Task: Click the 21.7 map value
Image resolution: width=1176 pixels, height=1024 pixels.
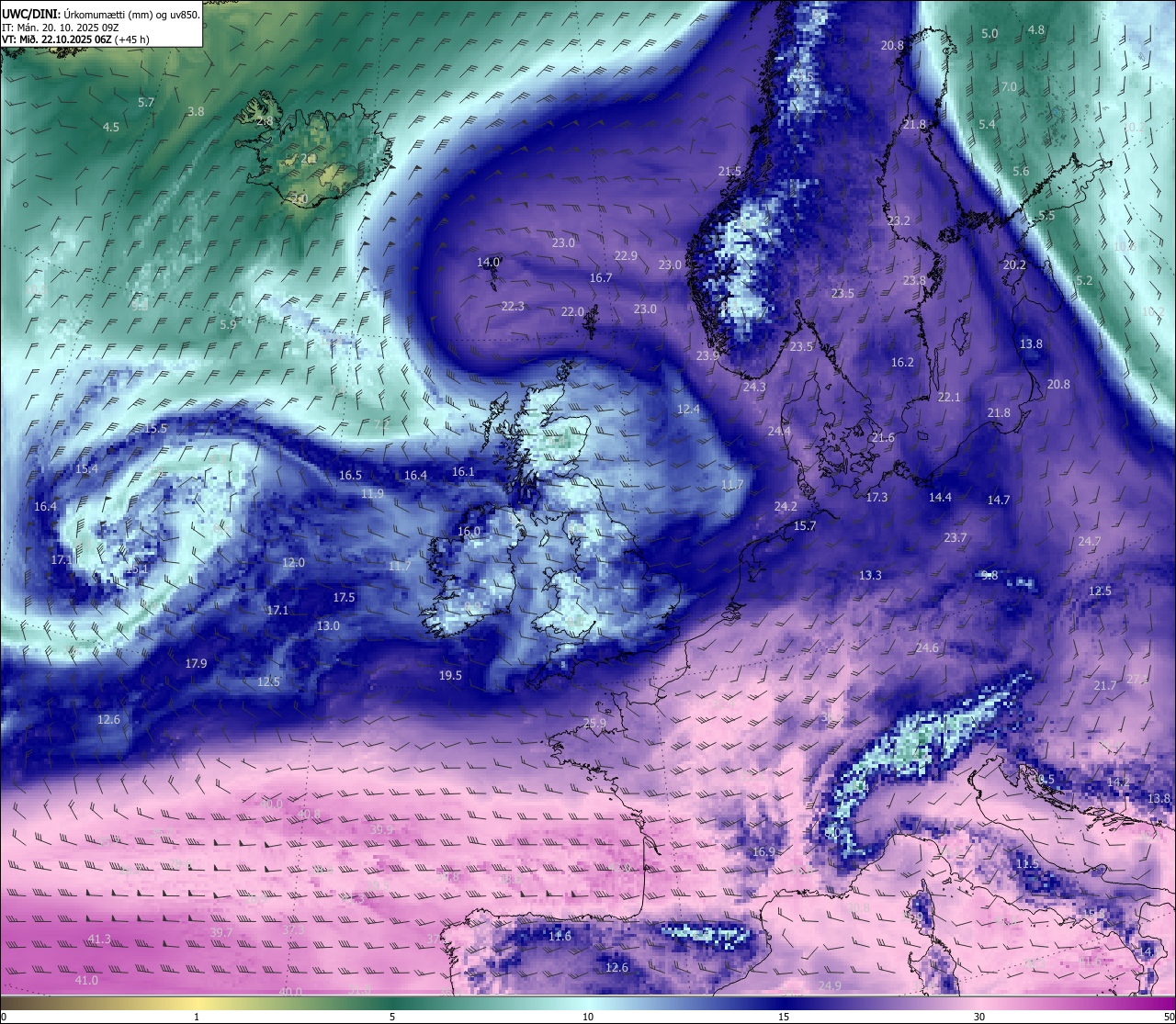Action: [1105, 685]
